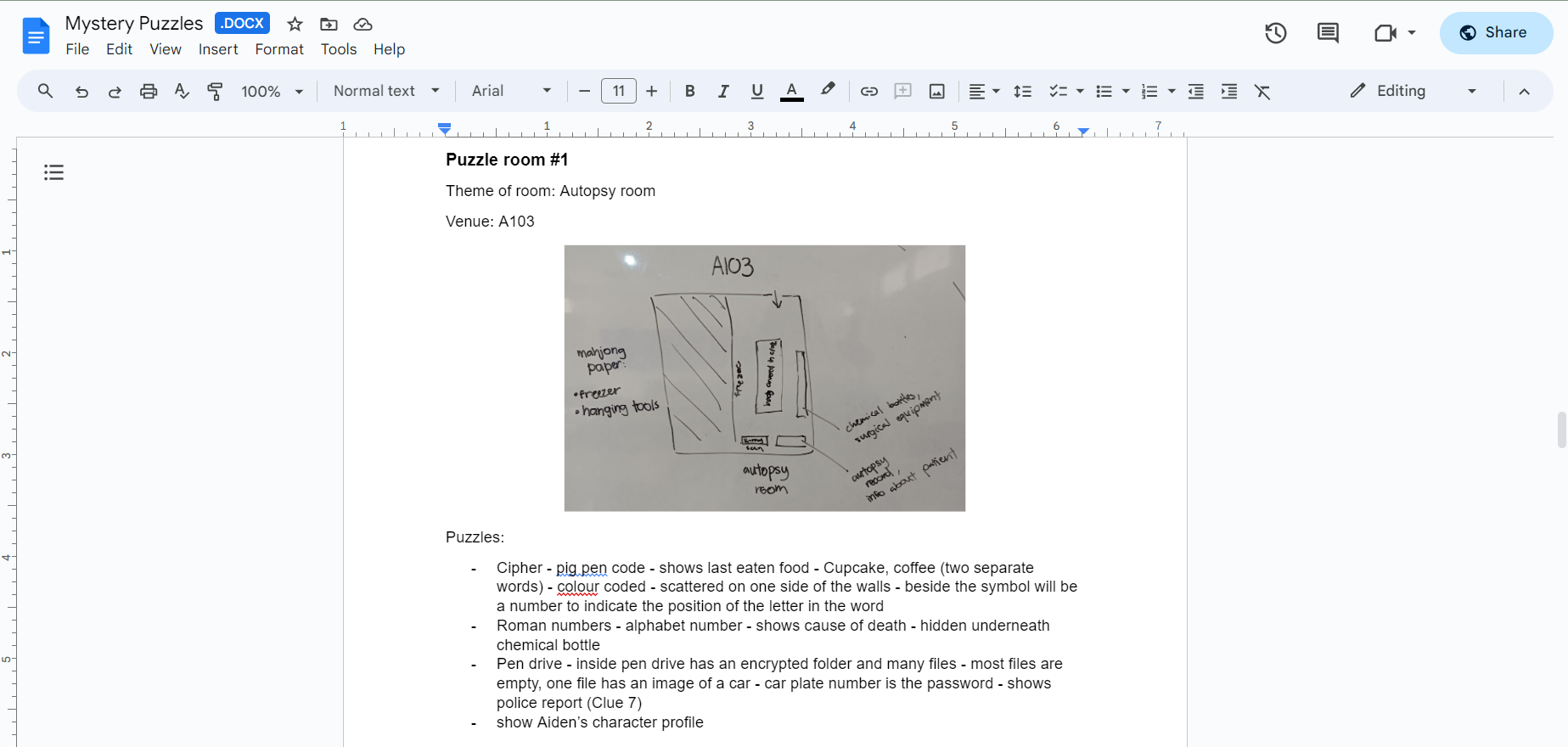Check the cloud document status icon
The image size is (1568, 747).
pyautogui.click(x=362, y=24)
